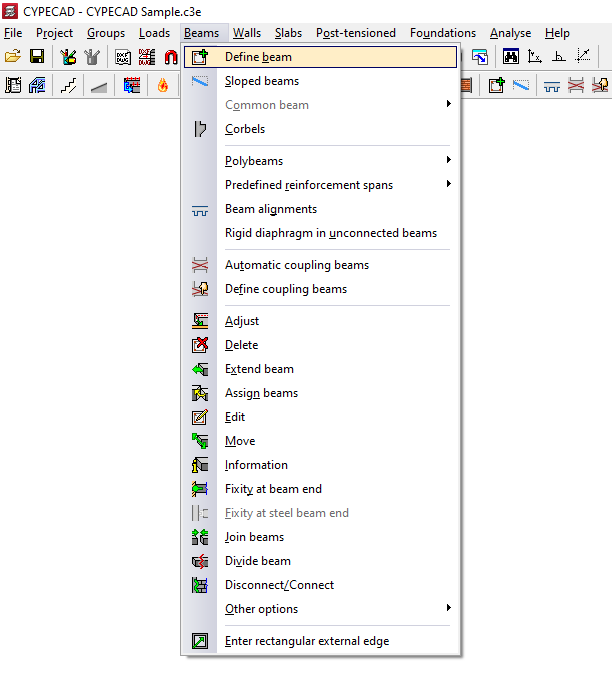Screen dimensions: 612x699
Task: Select Rigid diaphragm in unconnected beams
Action: point(320,233)
